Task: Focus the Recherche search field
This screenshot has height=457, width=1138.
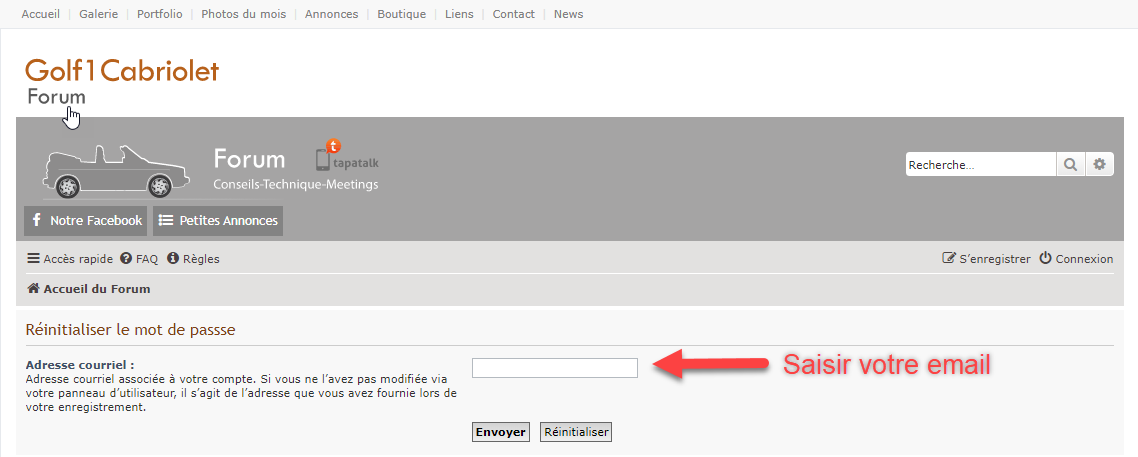Action: tap(980, 165)
